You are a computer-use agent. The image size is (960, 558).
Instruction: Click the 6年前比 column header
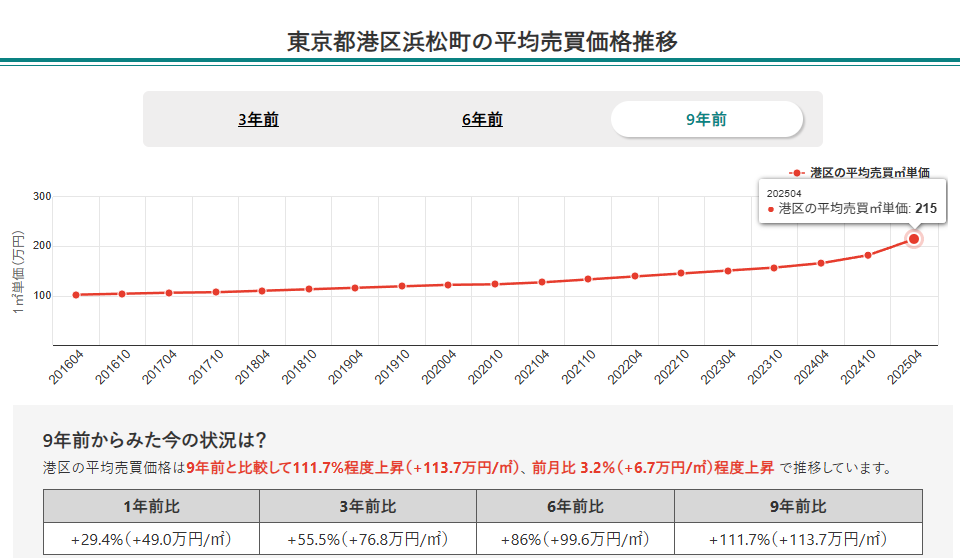coord(575,506)
